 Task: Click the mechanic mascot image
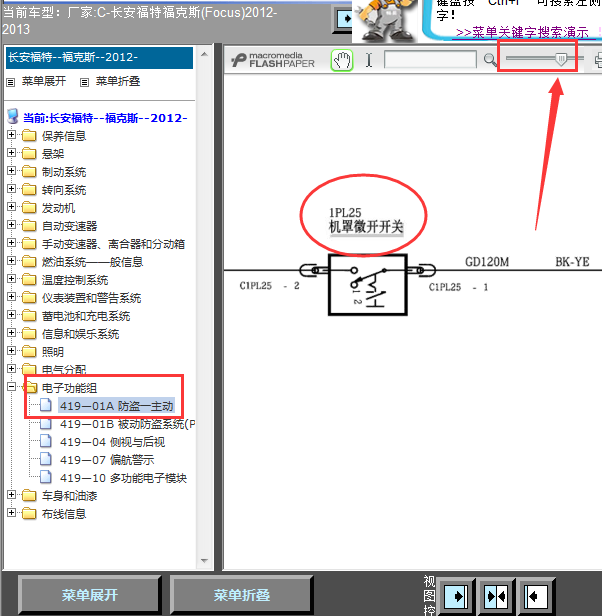coord(386,21)
